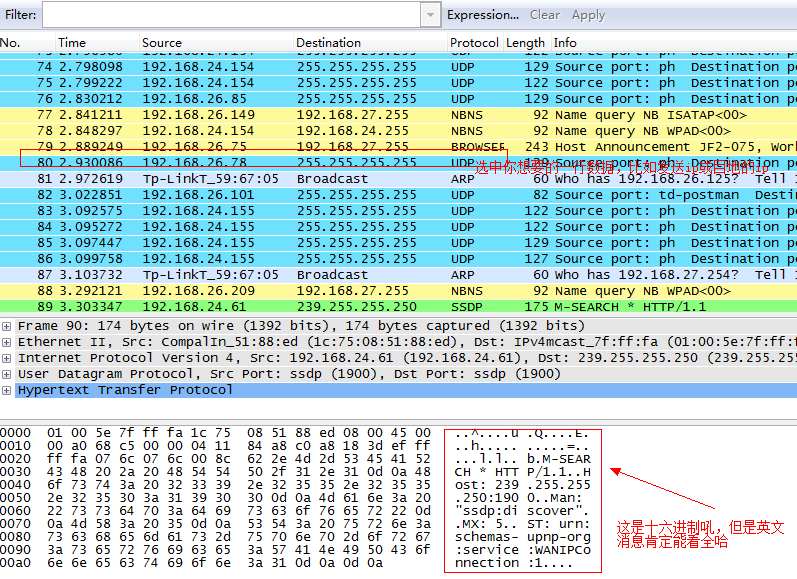
Task: Select packet 89 SSDP M-SEARCH row
Action: coord(398,307)
